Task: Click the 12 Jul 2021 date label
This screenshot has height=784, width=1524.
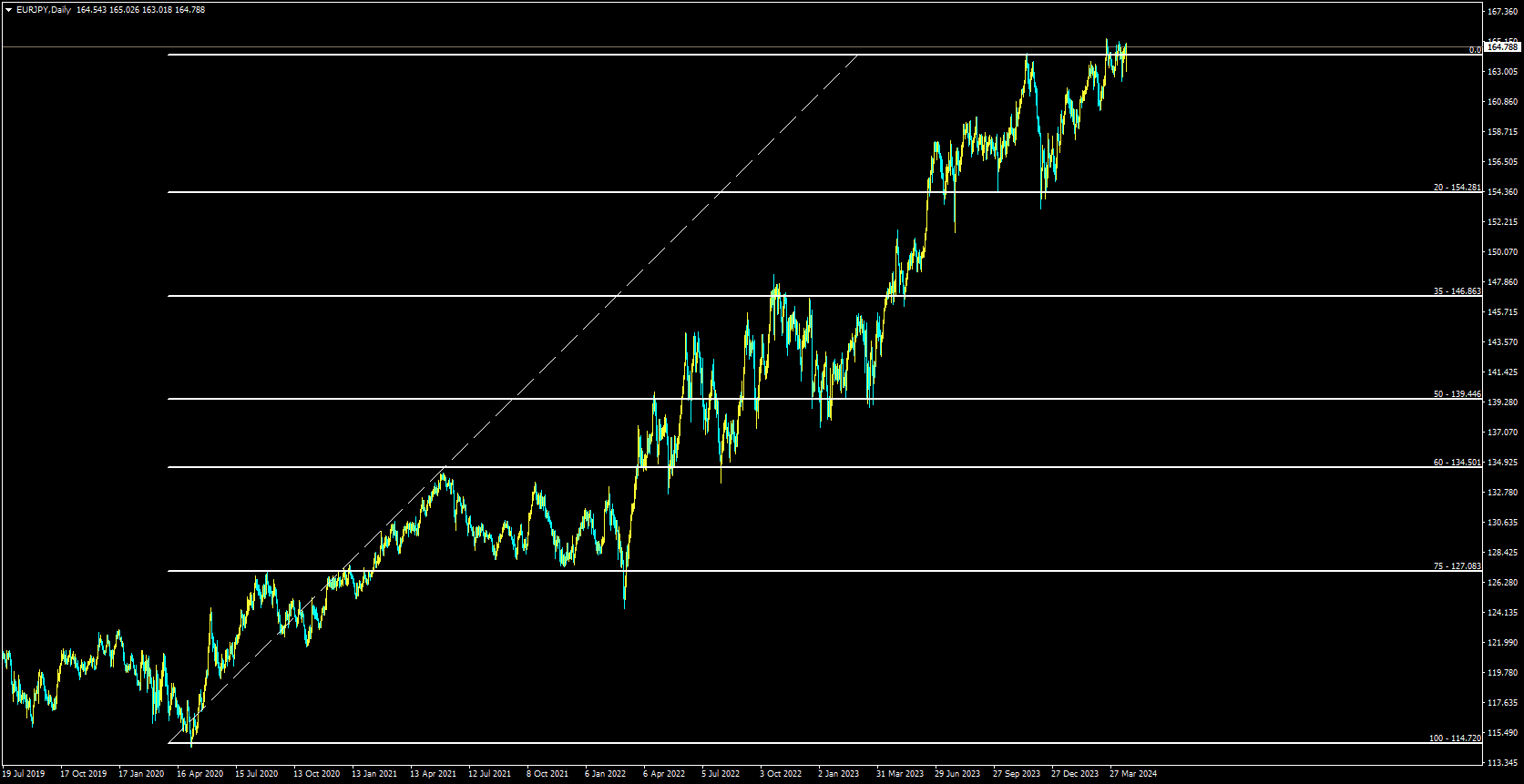Action: (489, 774)
